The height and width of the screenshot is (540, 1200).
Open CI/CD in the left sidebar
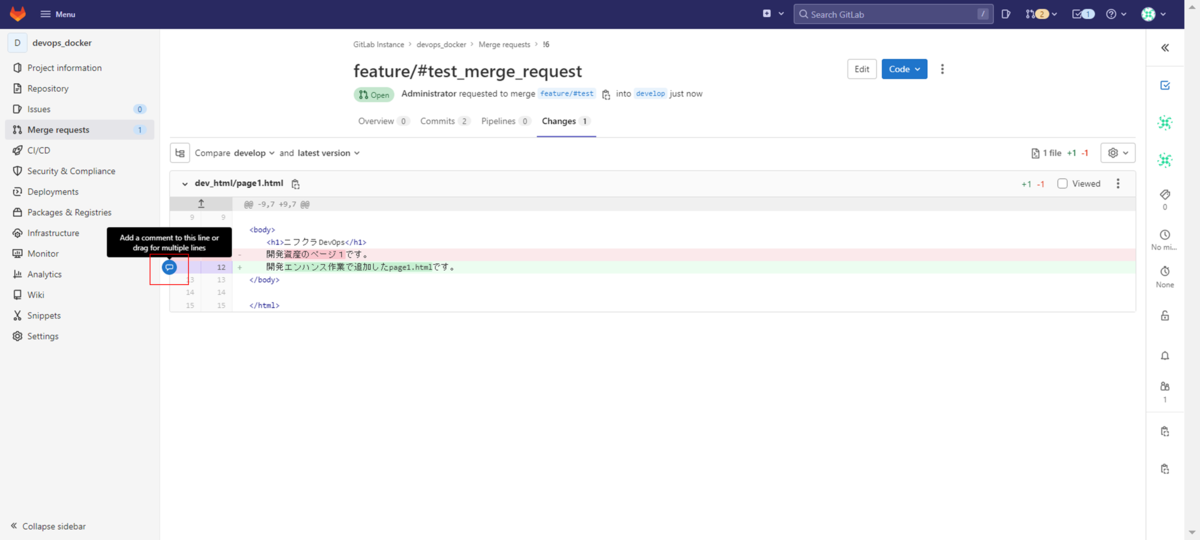tap(39, 150)
